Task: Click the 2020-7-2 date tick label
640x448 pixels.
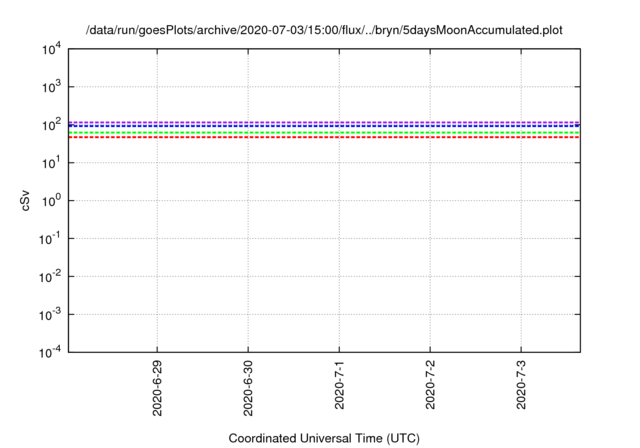Action: coord(430,385)
